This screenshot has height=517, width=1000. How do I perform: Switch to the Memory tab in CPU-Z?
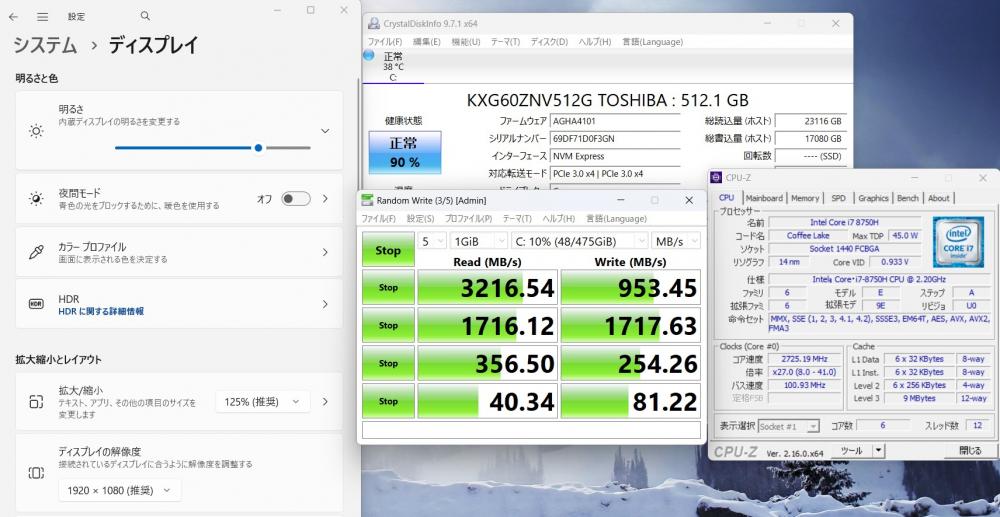click(805, 198)
